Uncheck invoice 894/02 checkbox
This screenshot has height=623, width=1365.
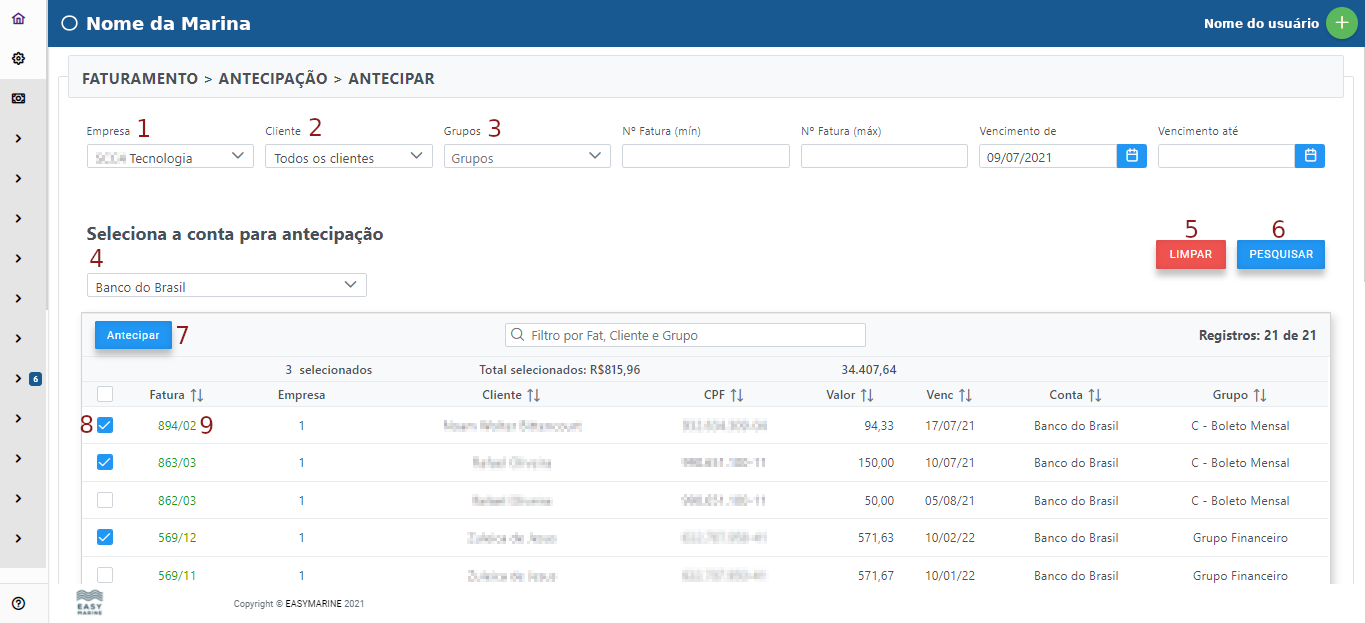[x=105, y=425]
